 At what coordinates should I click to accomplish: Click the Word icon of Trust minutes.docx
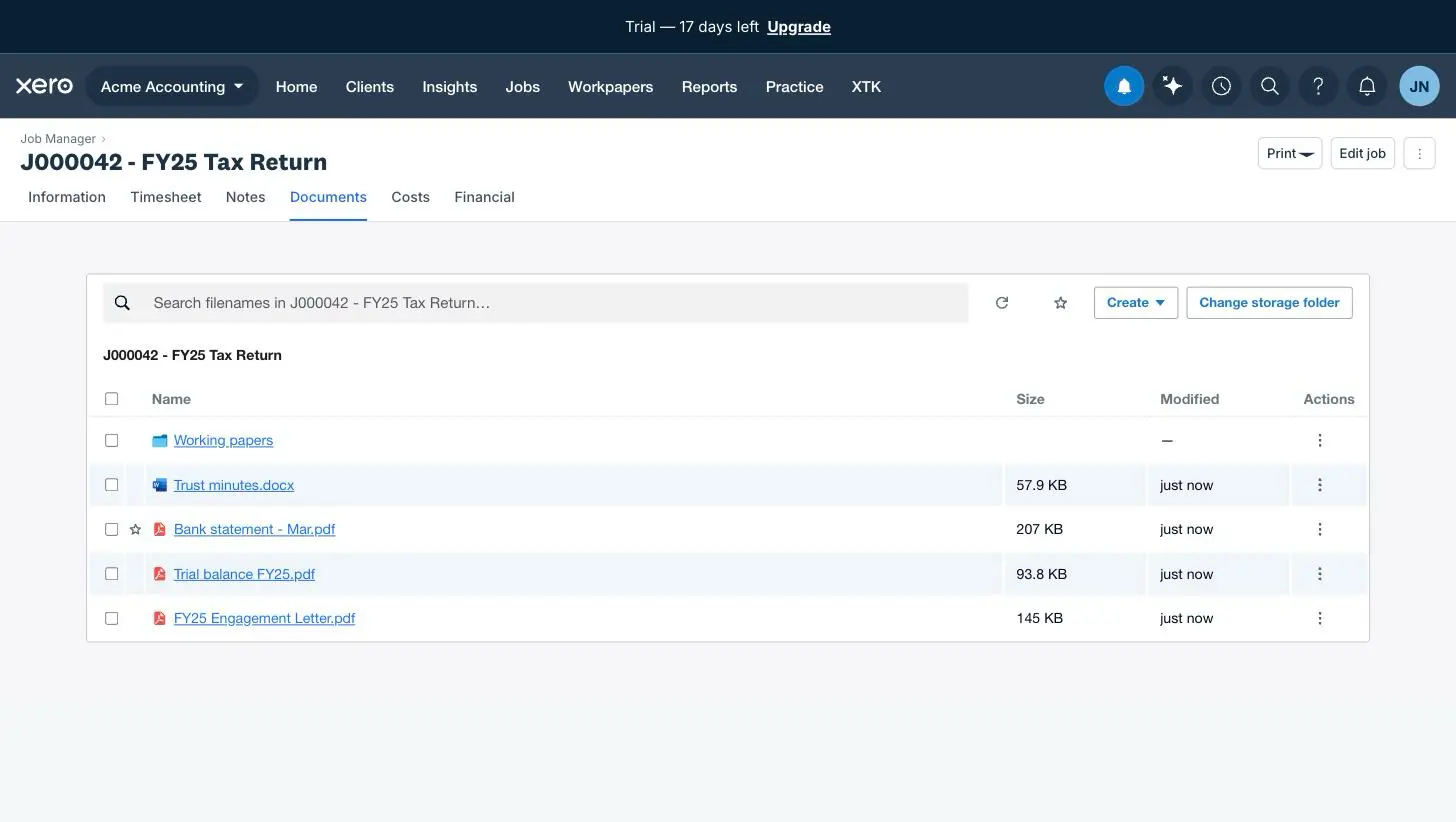(x=159, y=485)
